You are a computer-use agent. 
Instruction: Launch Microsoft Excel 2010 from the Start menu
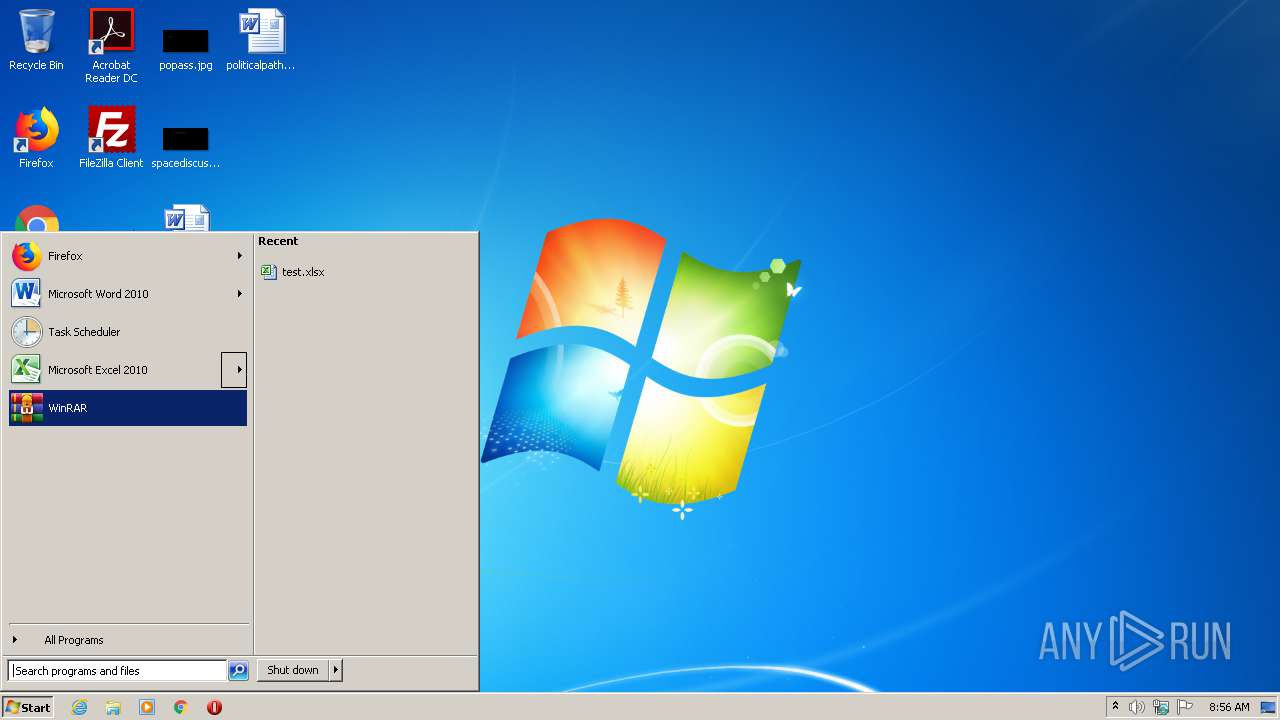pos(116,370)
